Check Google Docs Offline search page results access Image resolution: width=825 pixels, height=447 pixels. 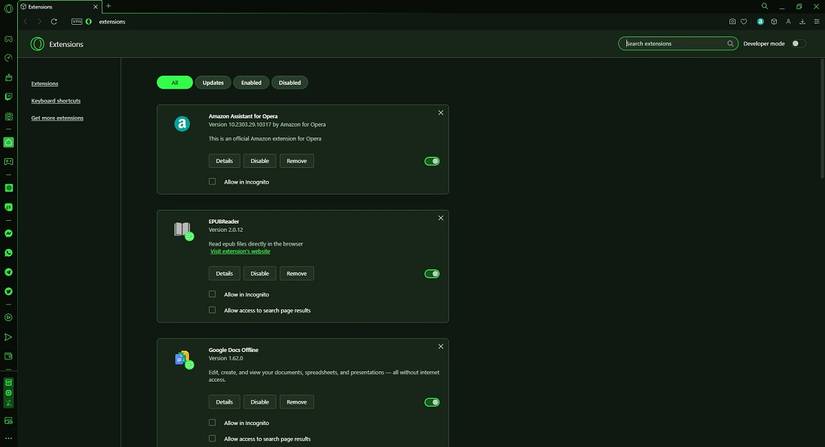click(x=212, y=438)
